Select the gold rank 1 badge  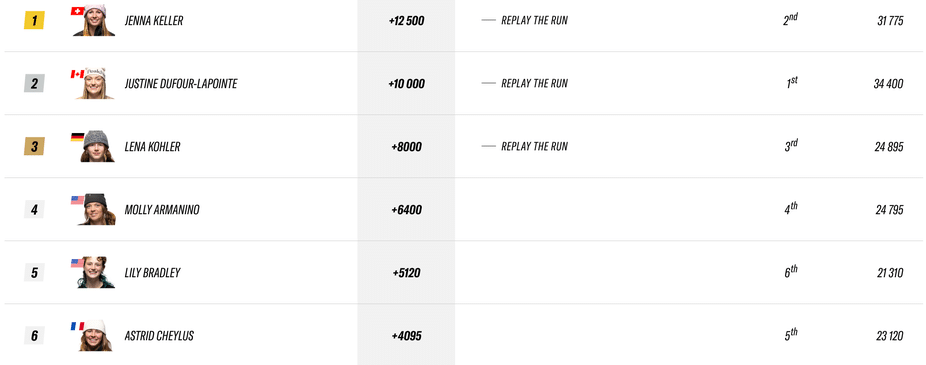coord(34,21)
